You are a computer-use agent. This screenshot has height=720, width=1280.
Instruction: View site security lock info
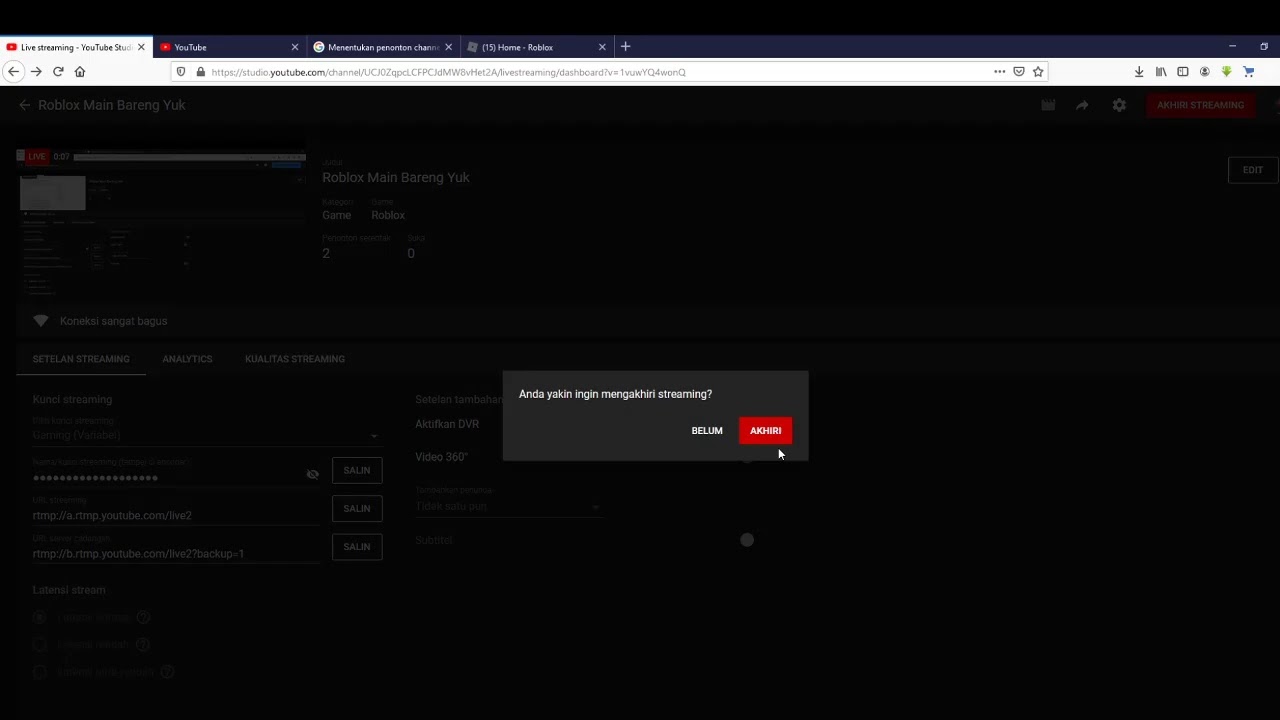(x=200, y=72)
